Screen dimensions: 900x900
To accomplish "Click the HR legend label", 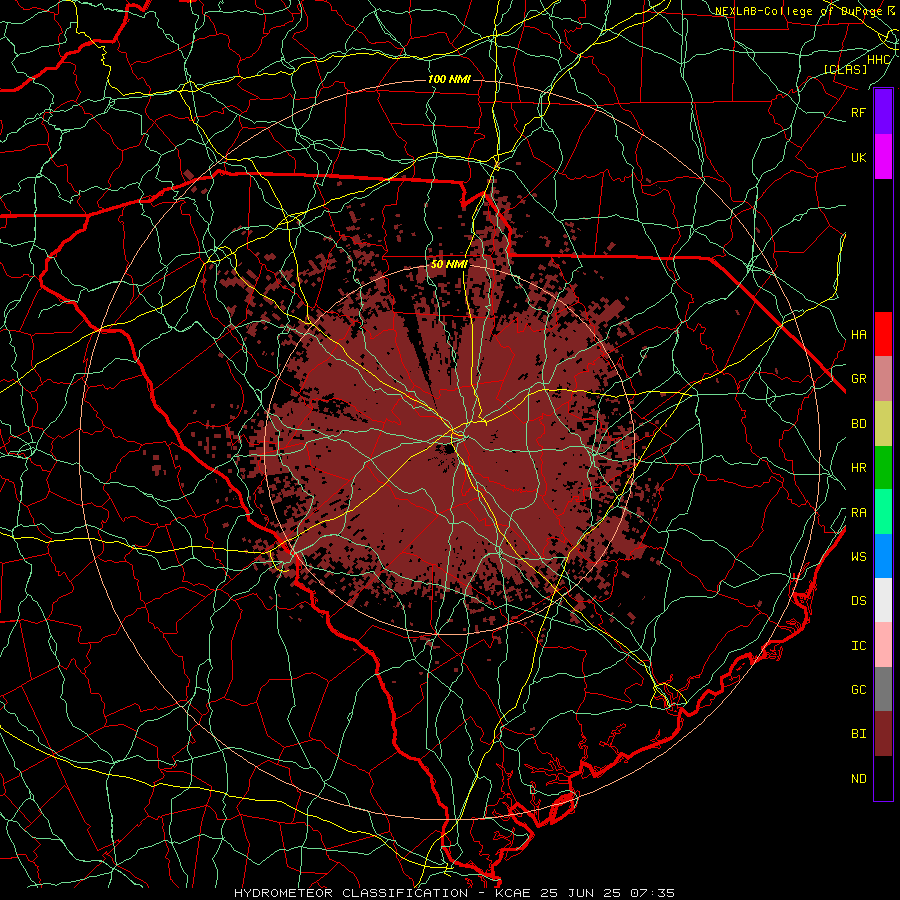I will (859, 468).
